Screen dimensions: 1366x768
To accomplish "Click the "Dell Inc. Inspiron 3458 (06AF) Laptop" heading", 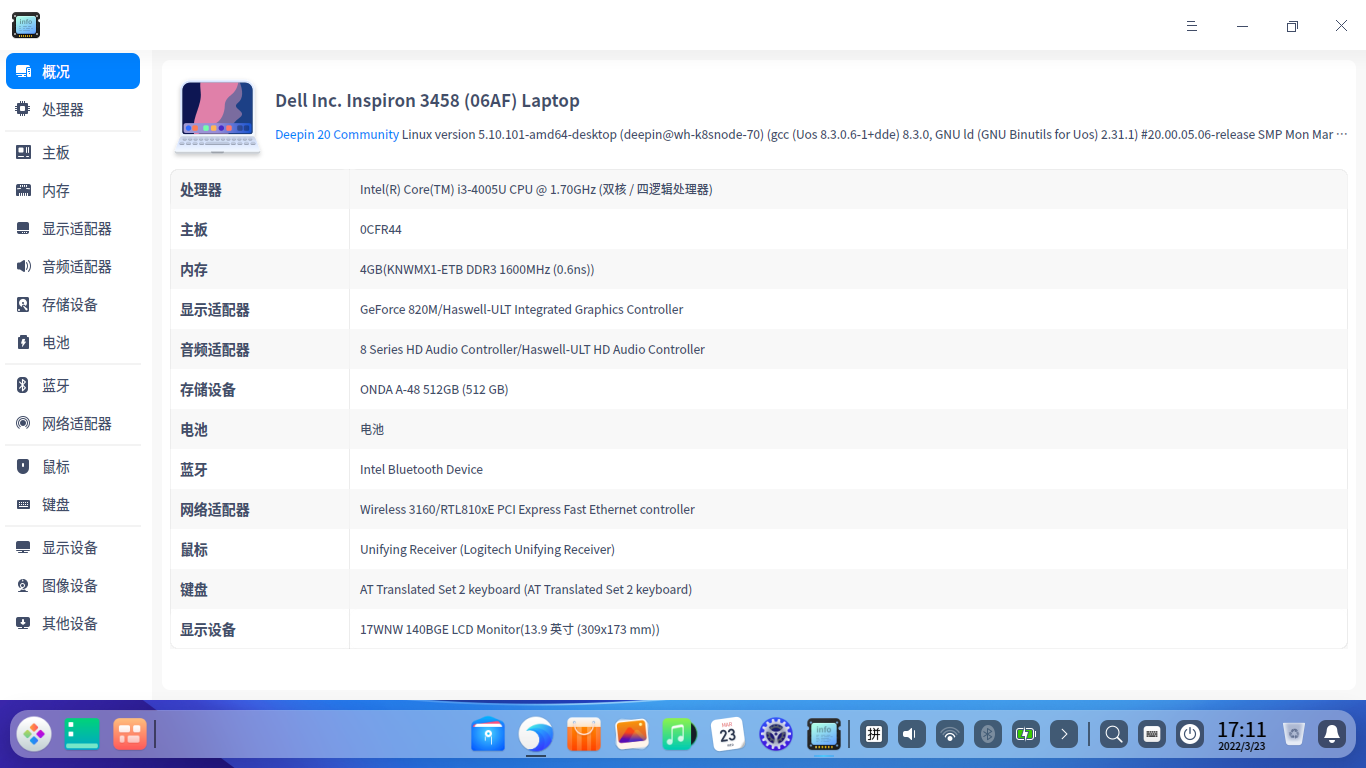I will 427,100.
